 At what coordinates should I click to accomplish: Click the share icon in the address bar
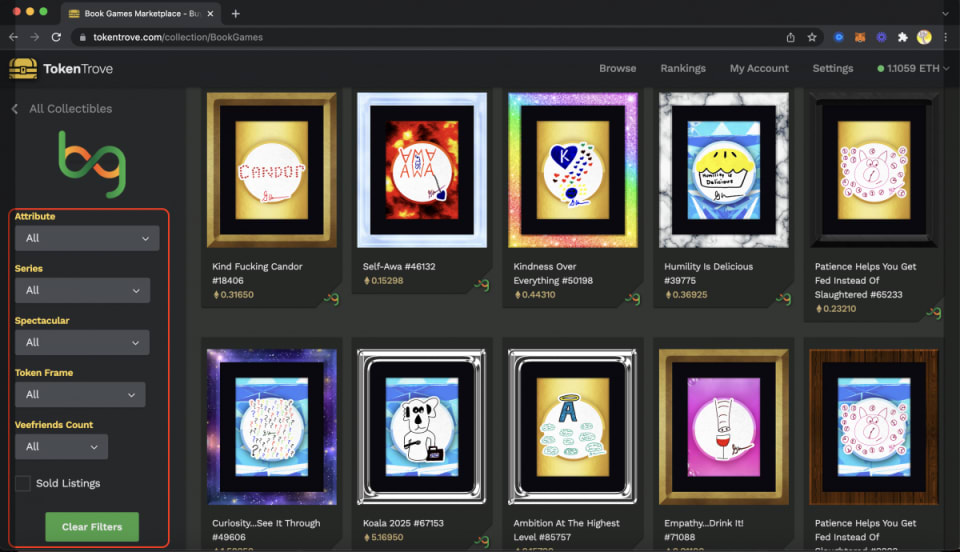click(x=791, y=37)
